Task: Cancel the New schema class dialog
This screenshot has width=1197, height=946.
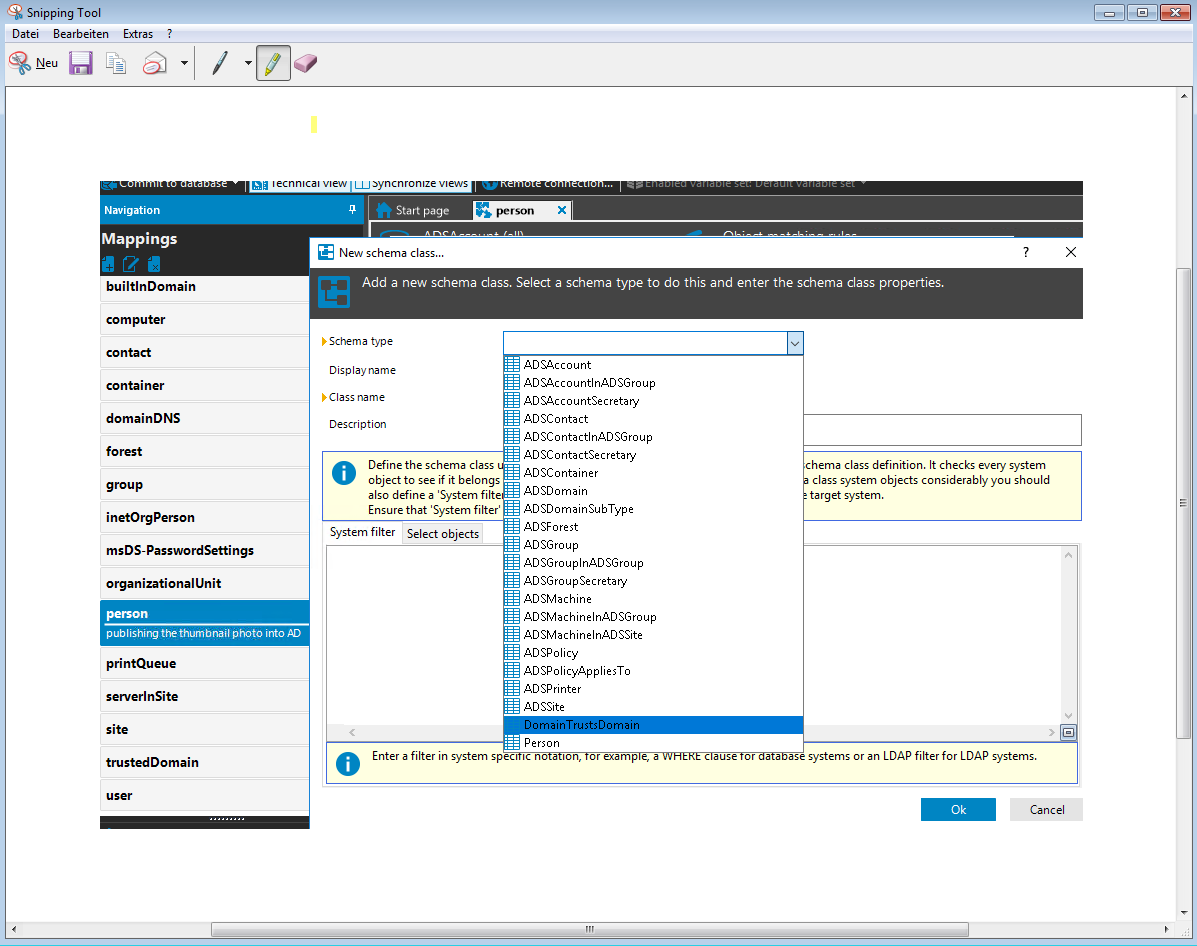Action: click(1047, 809)
